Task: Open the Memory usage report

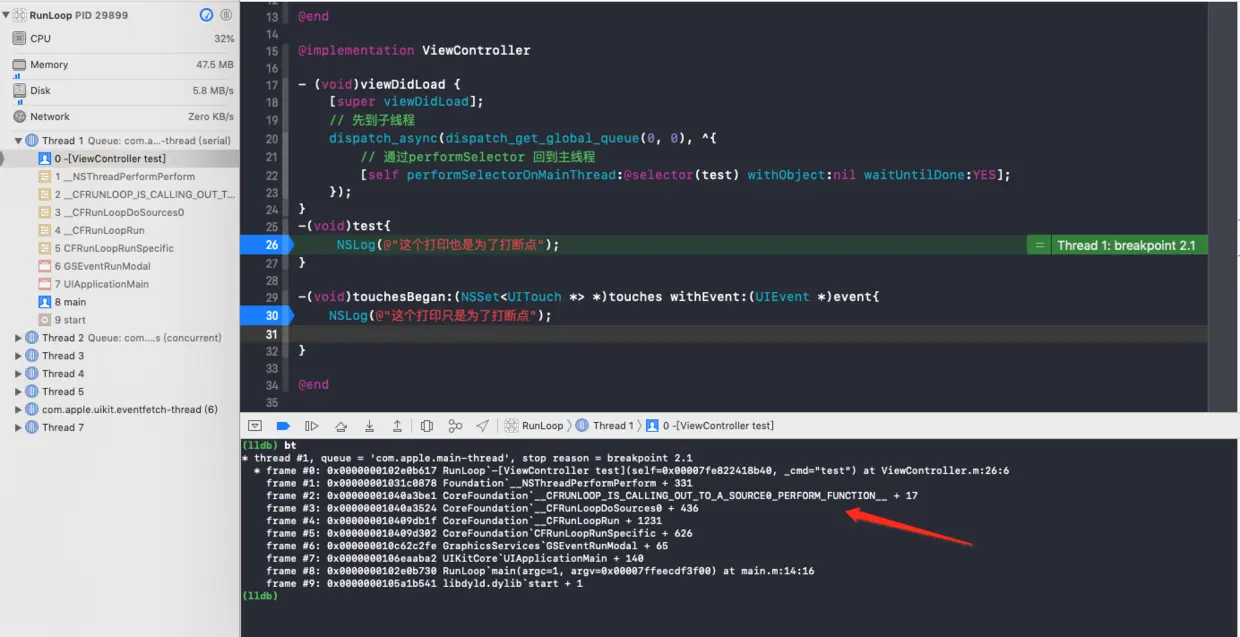Action: [x=120, y=65]
